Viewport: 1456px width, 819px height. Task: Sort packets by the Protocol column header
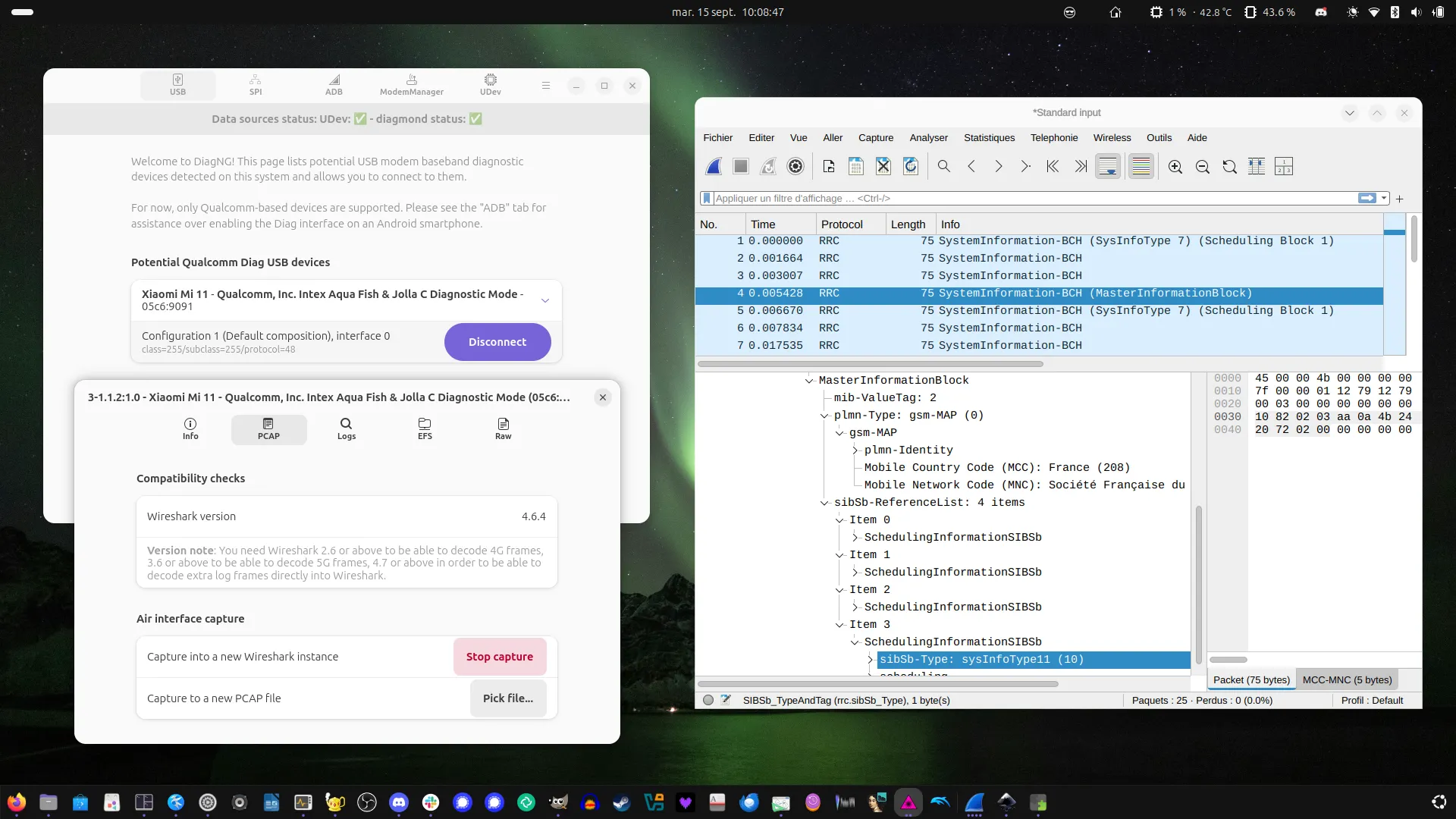(x=850, y=224)
